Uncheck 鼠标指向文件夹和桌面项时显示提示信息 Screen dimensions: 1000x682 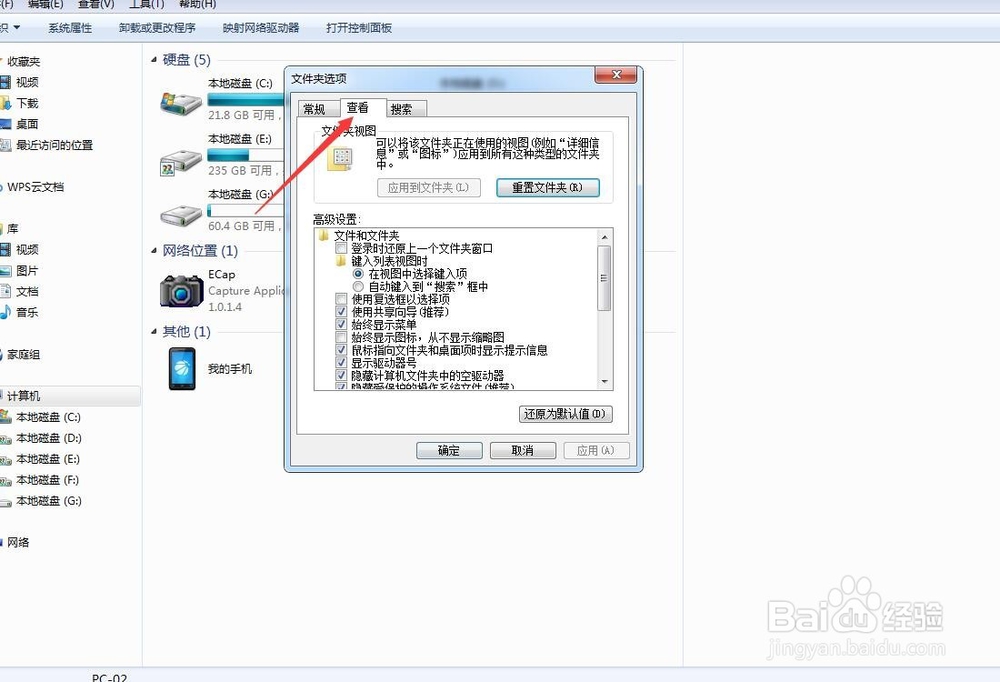click(x=341, y=350)
